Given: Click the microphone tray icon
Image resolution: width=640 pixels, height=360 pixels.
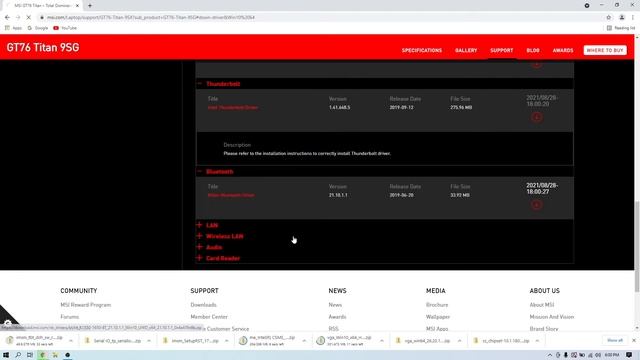Looking at the screenshot, I should [566, 355].
